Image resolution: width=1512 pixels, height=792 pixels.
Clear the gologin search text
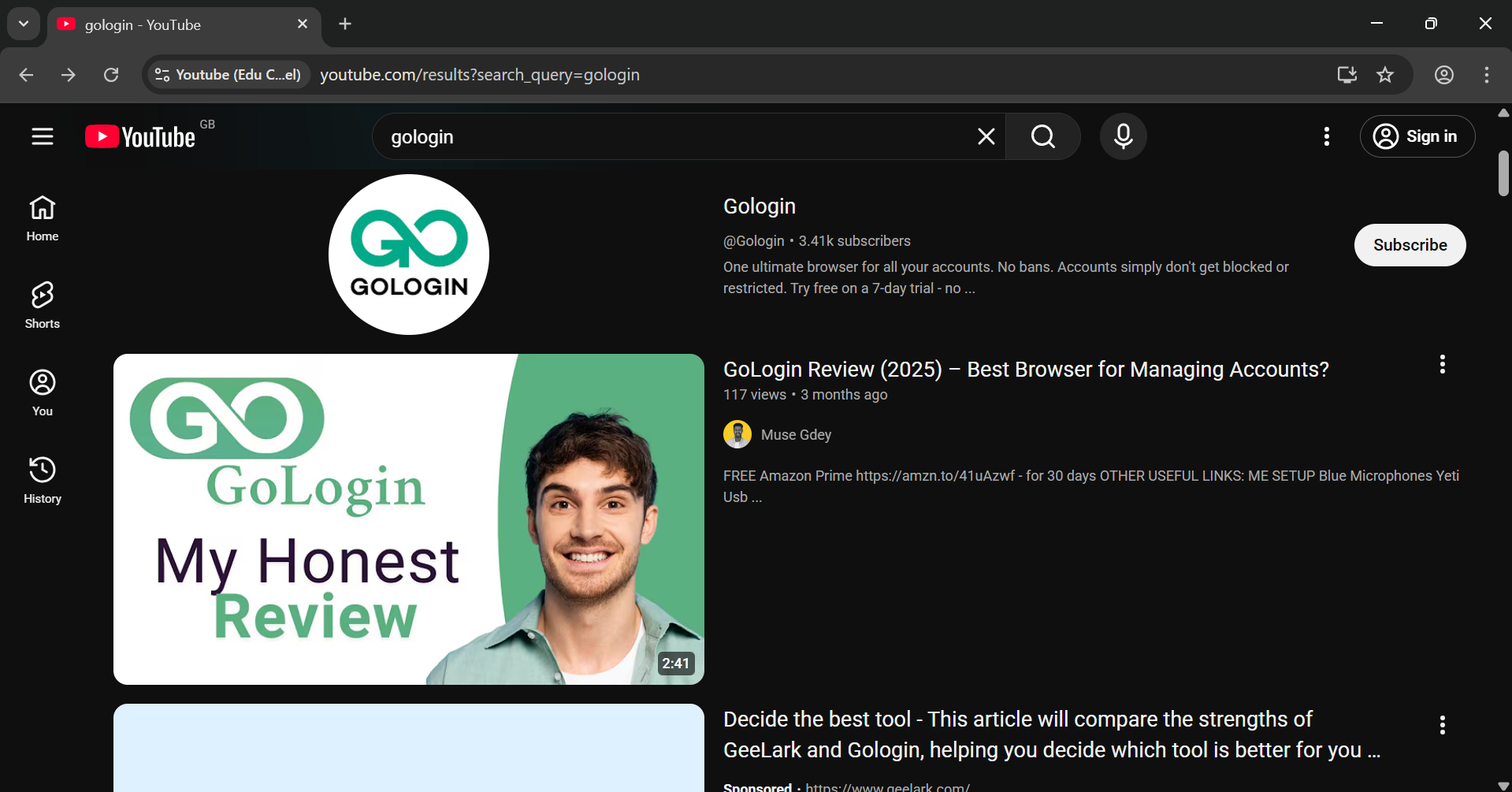[x=986, y=136]
